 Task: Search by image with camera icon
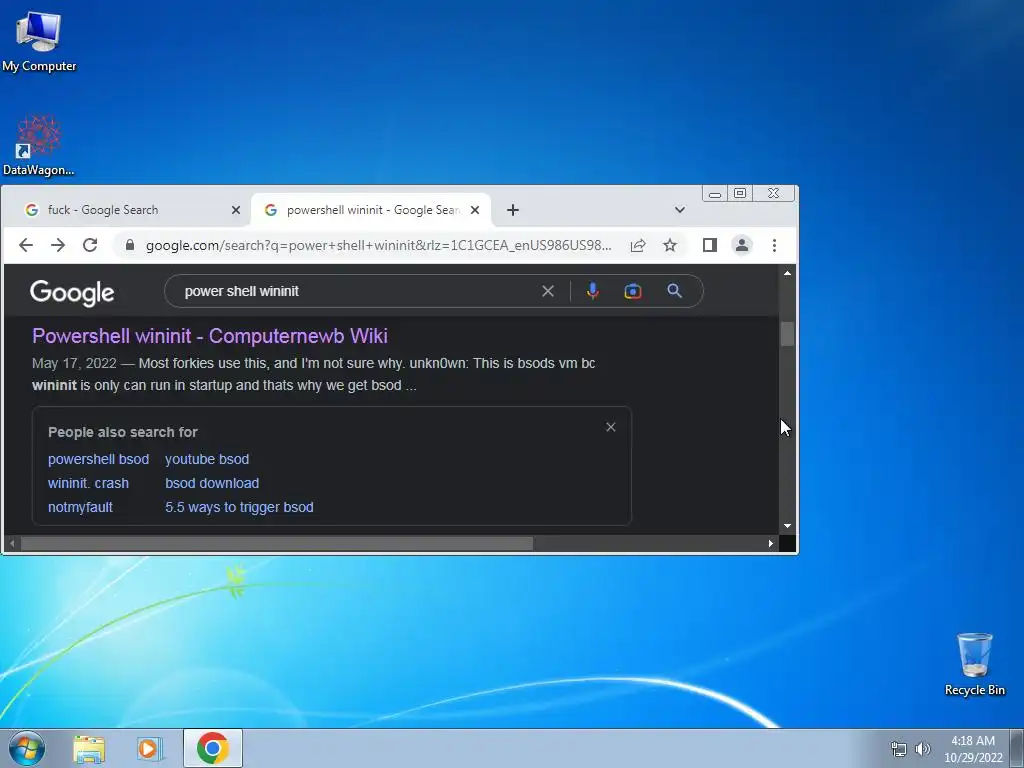(x=632, y=291)
